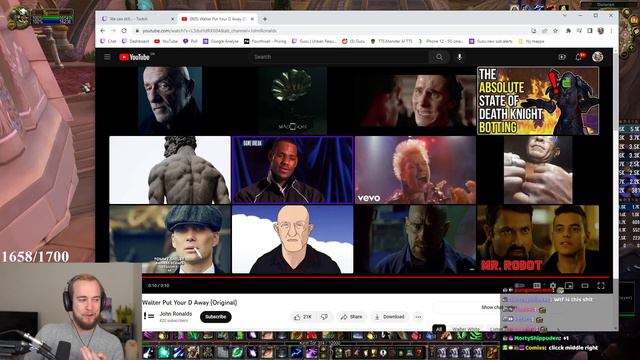The image size is (640, 360).
Task: Activate voice search microphone
Action: pos(460,57)
